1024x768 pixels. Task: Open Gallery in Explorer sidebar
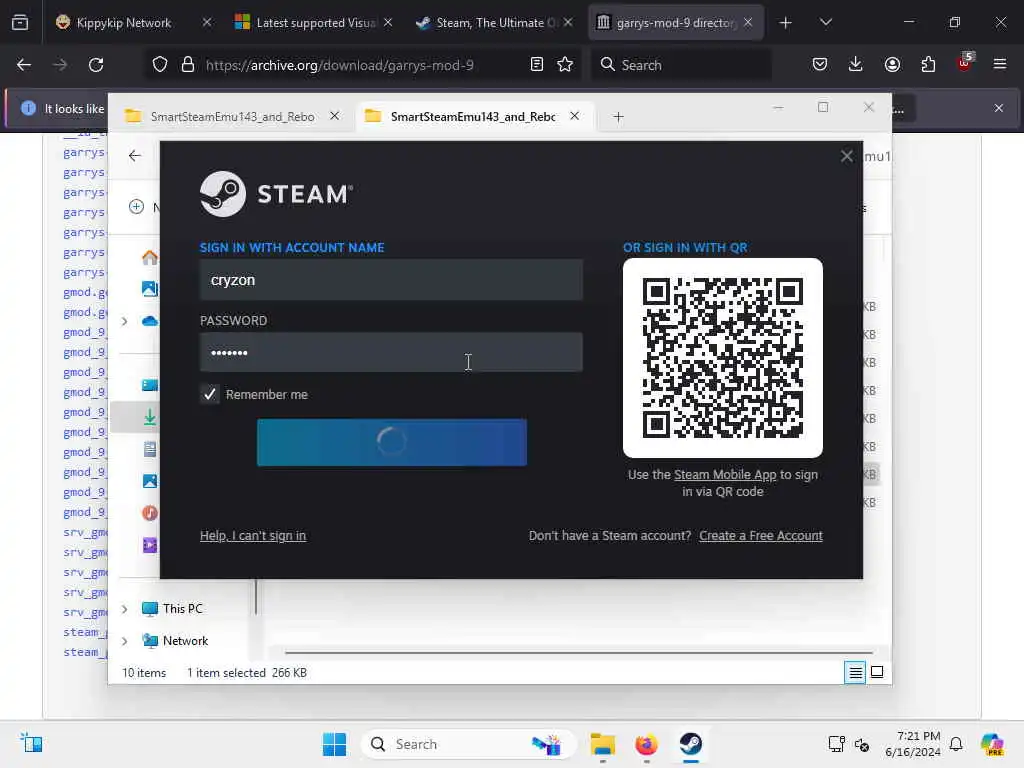click(x=150, y=288)
